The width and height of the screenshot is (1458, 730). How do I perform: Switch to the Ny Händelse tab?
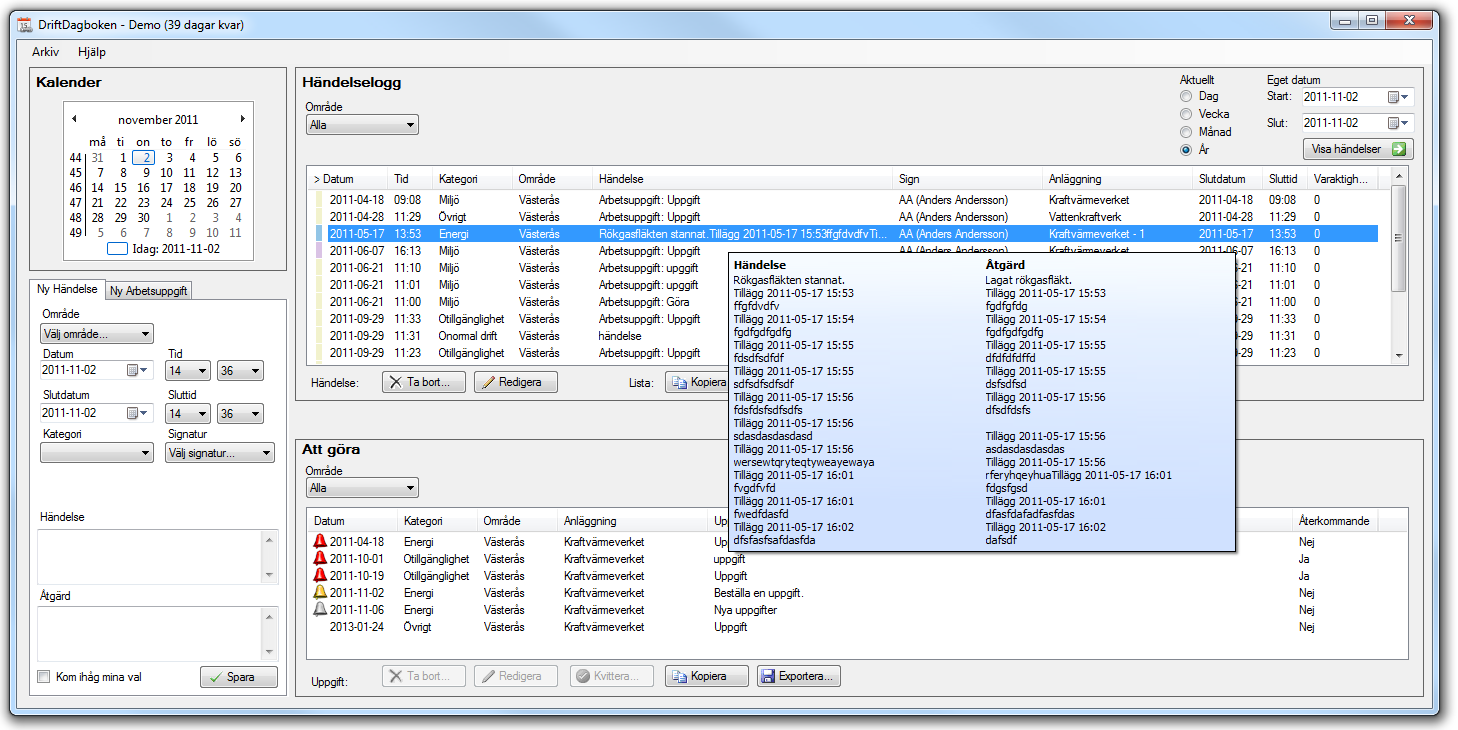click(67, 289)
